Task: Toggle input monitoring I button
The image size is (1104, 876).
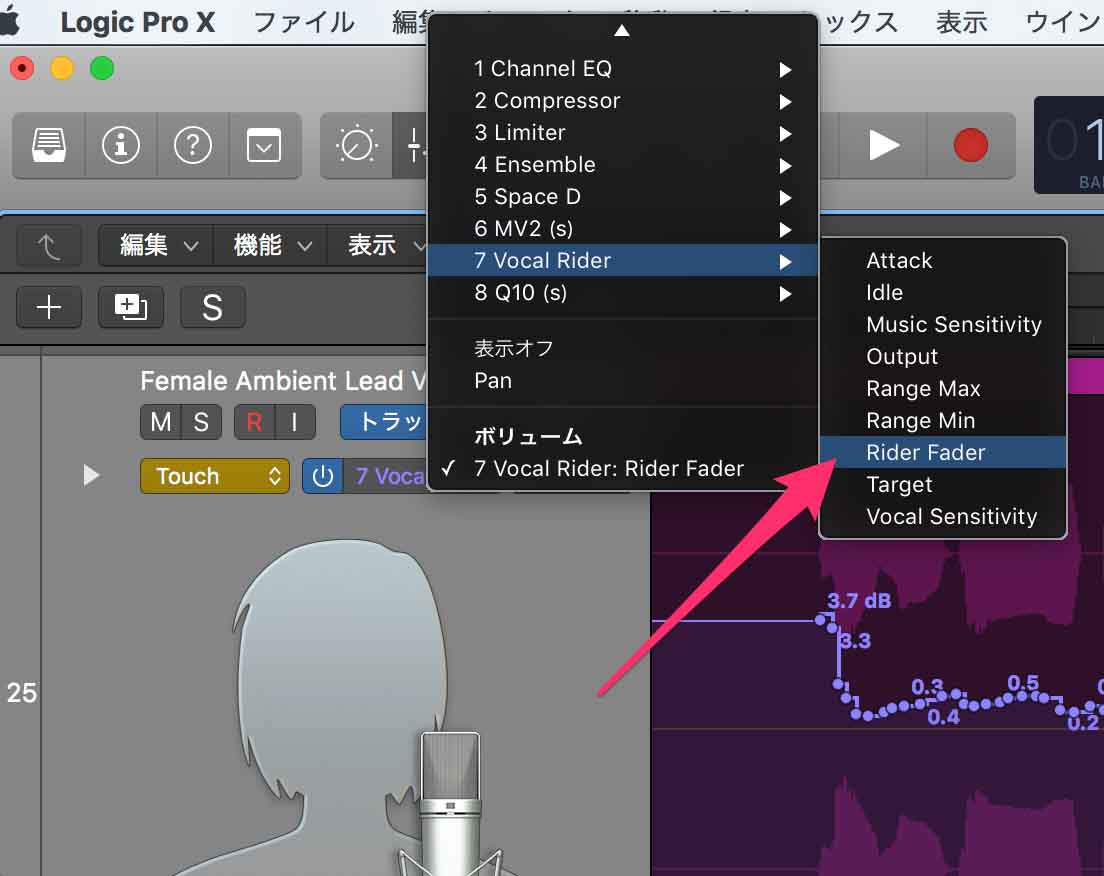Action: tap(294, 422)
